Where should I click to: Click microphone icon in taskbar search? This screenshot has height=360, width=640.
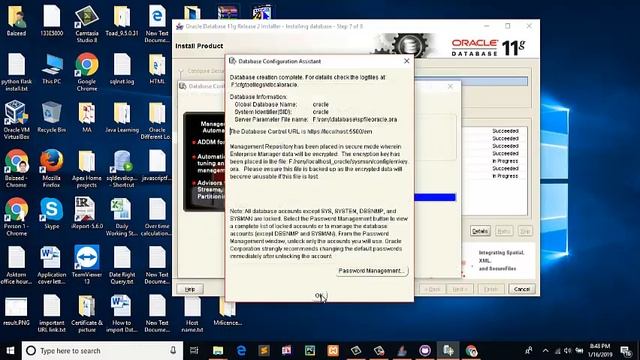(x=173, y=351)
